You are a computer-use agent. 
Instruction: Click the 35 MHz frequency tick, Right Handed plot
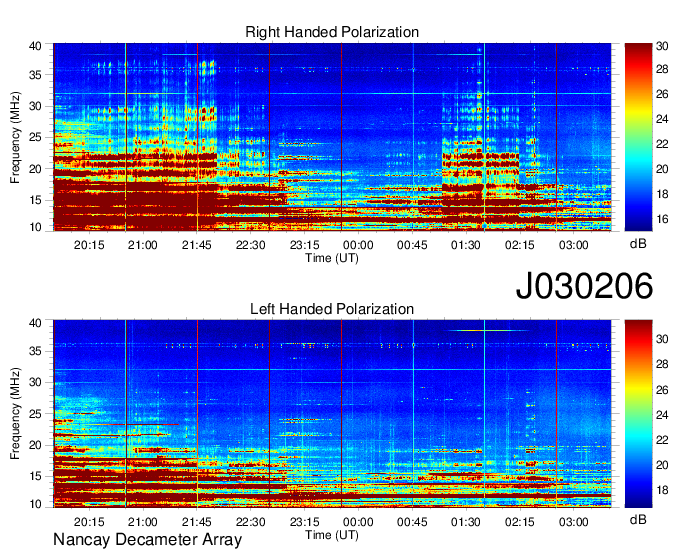coord(35,75)
